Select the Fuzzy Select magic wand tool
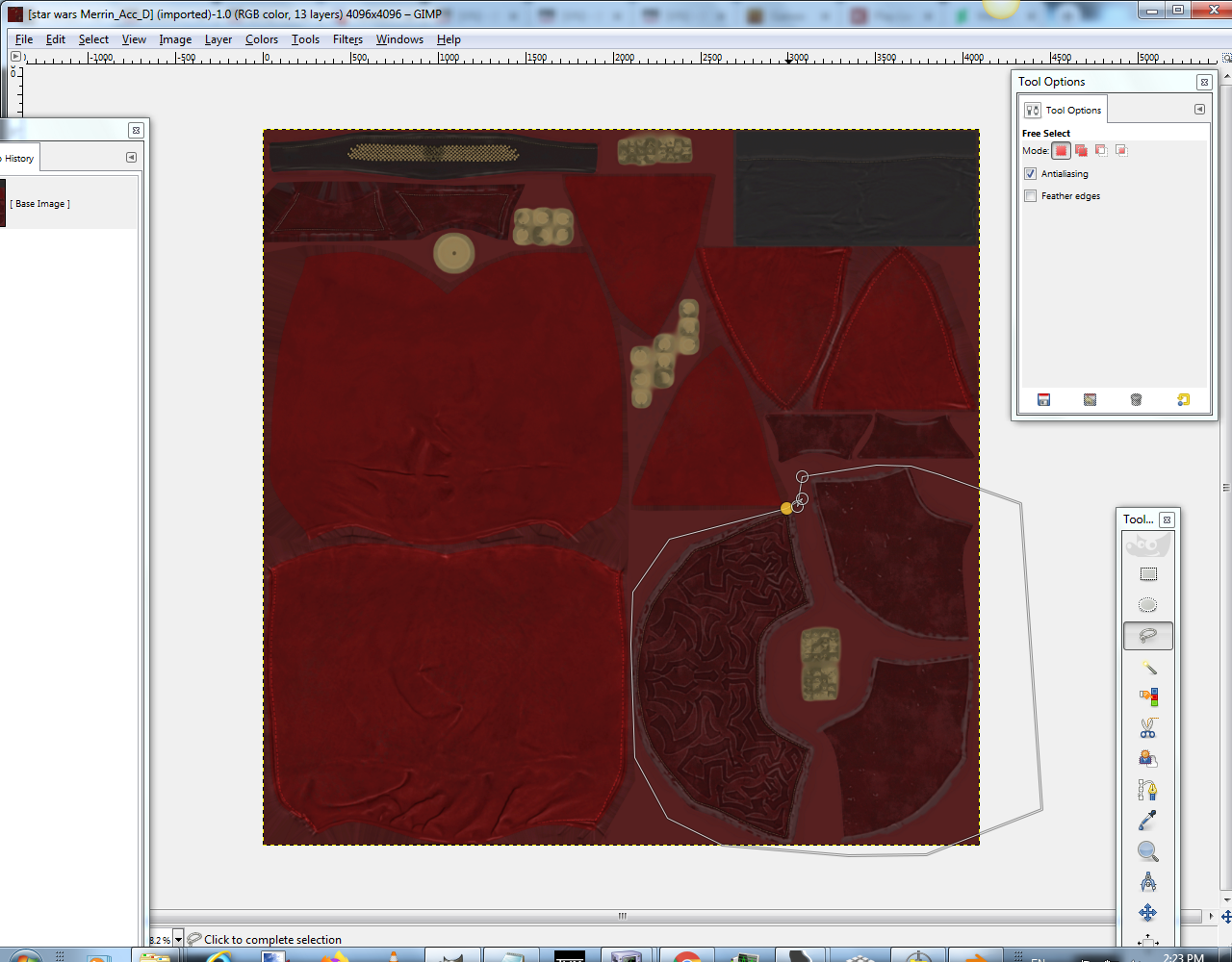Screen dimensions: 1232x962 [1148, 667]
